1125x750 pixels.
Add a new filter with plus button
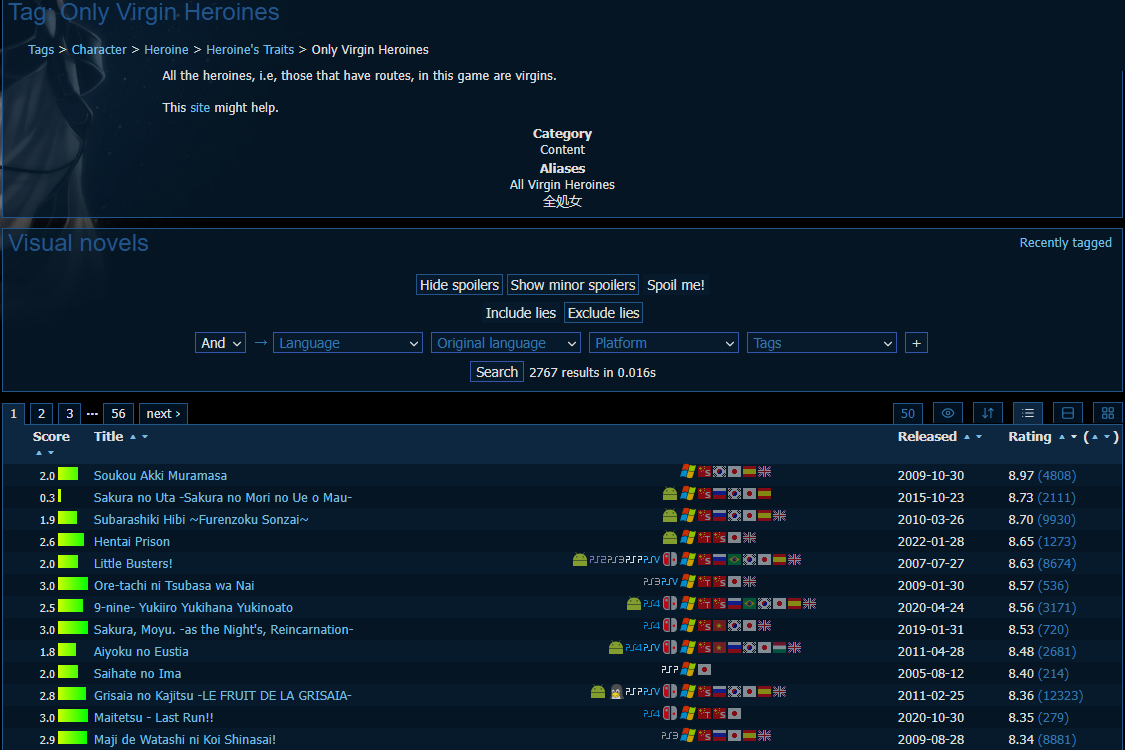point(916,343)
